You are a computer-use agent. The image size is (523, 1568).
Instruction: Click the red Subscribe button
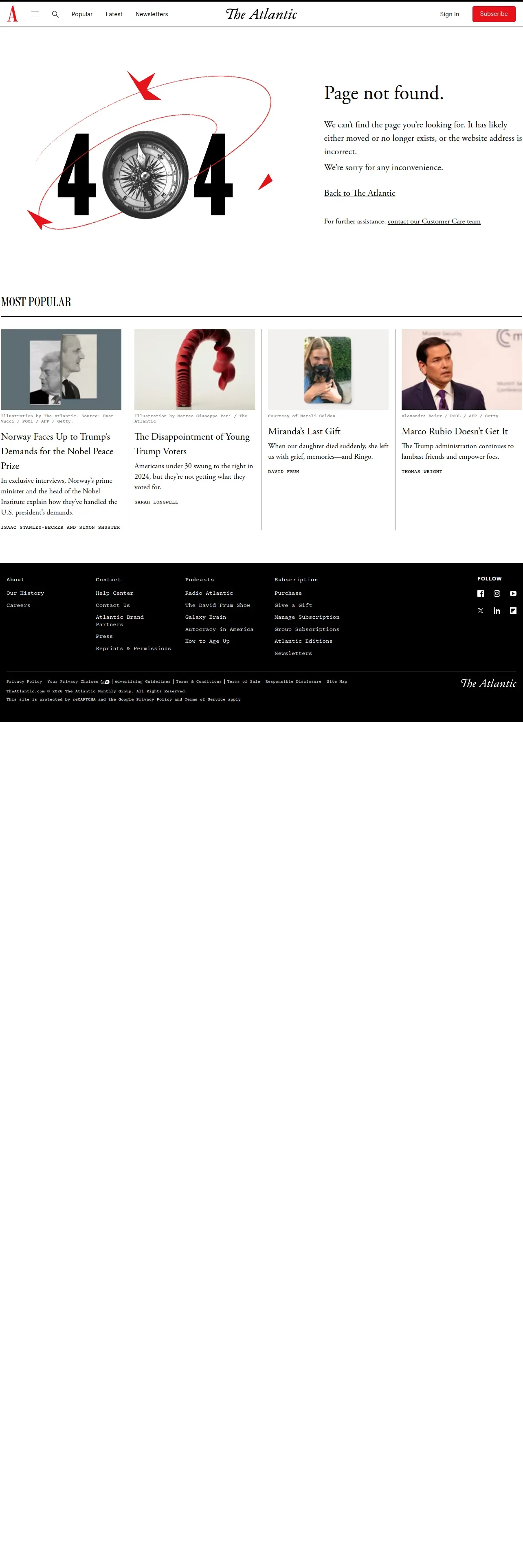click(494, 14)
